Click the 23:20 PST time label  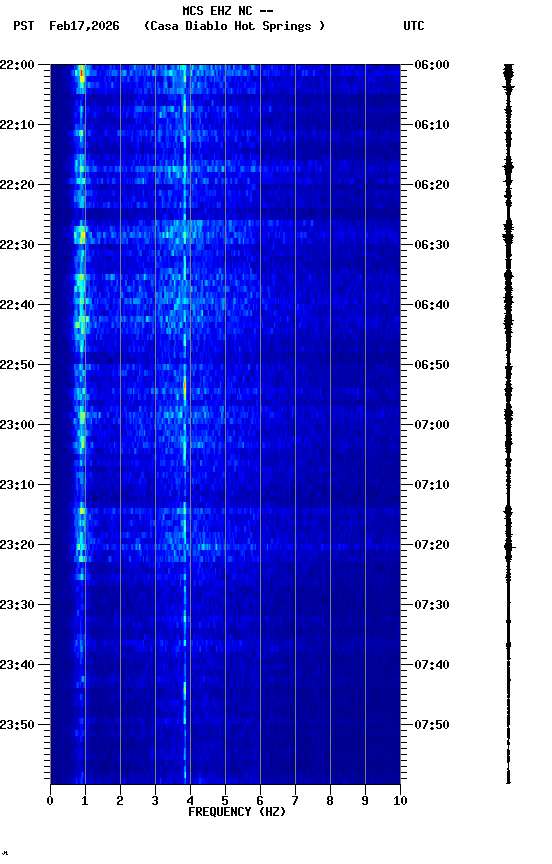pos(17,545)
